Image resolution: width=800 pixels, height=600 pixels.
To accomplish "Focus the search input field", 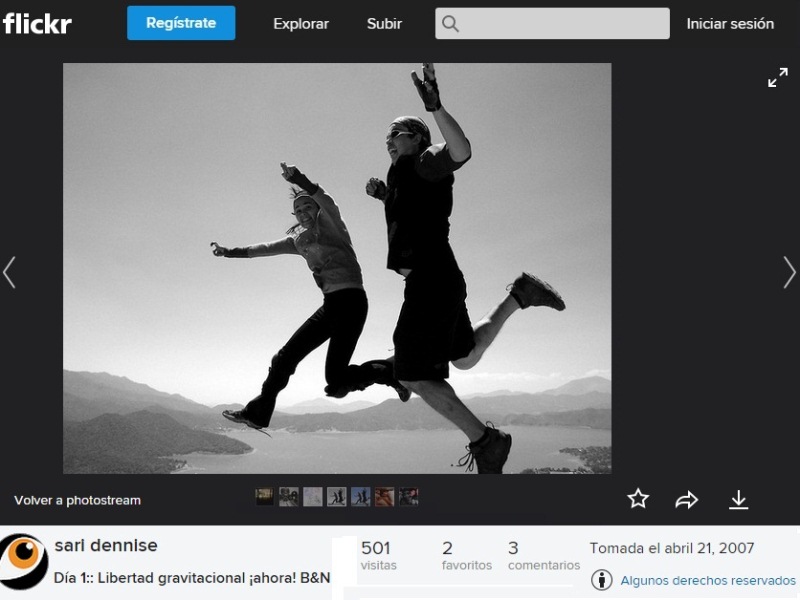I will click(x=553, y=23).
